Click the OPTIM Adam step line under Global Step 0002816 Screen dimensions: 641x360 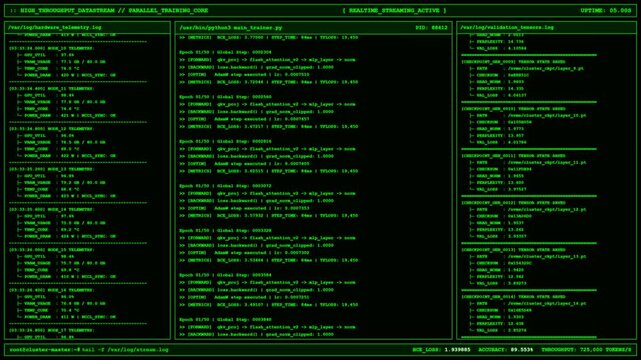pos(244,164)
